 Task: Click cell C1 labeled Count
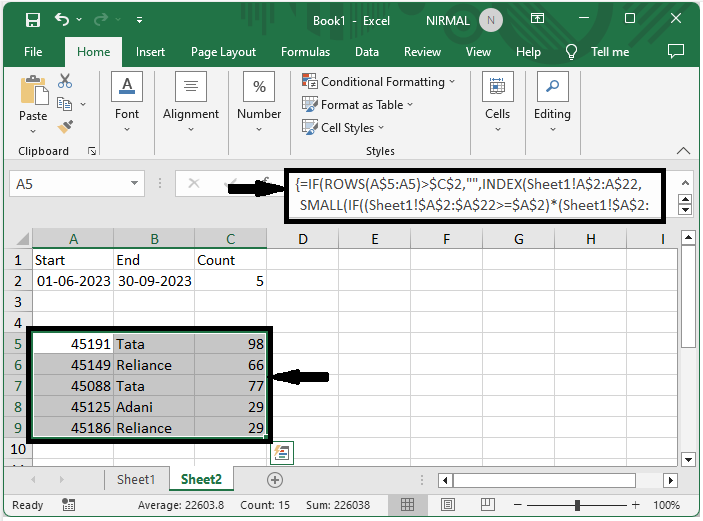[x=230, y=260]
